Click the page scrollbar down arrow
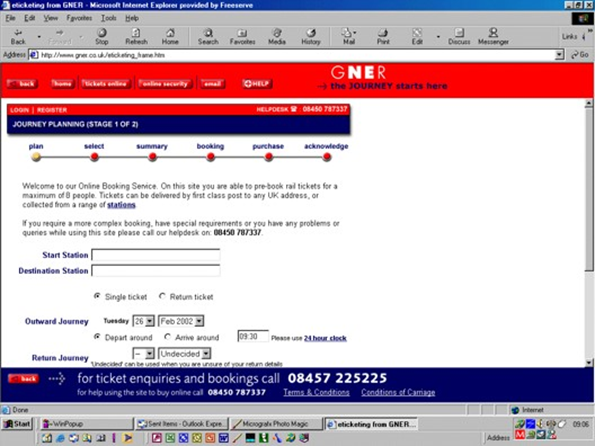Image resolution: width=595 pixels, height=446 pixels. tap(589, 363)
